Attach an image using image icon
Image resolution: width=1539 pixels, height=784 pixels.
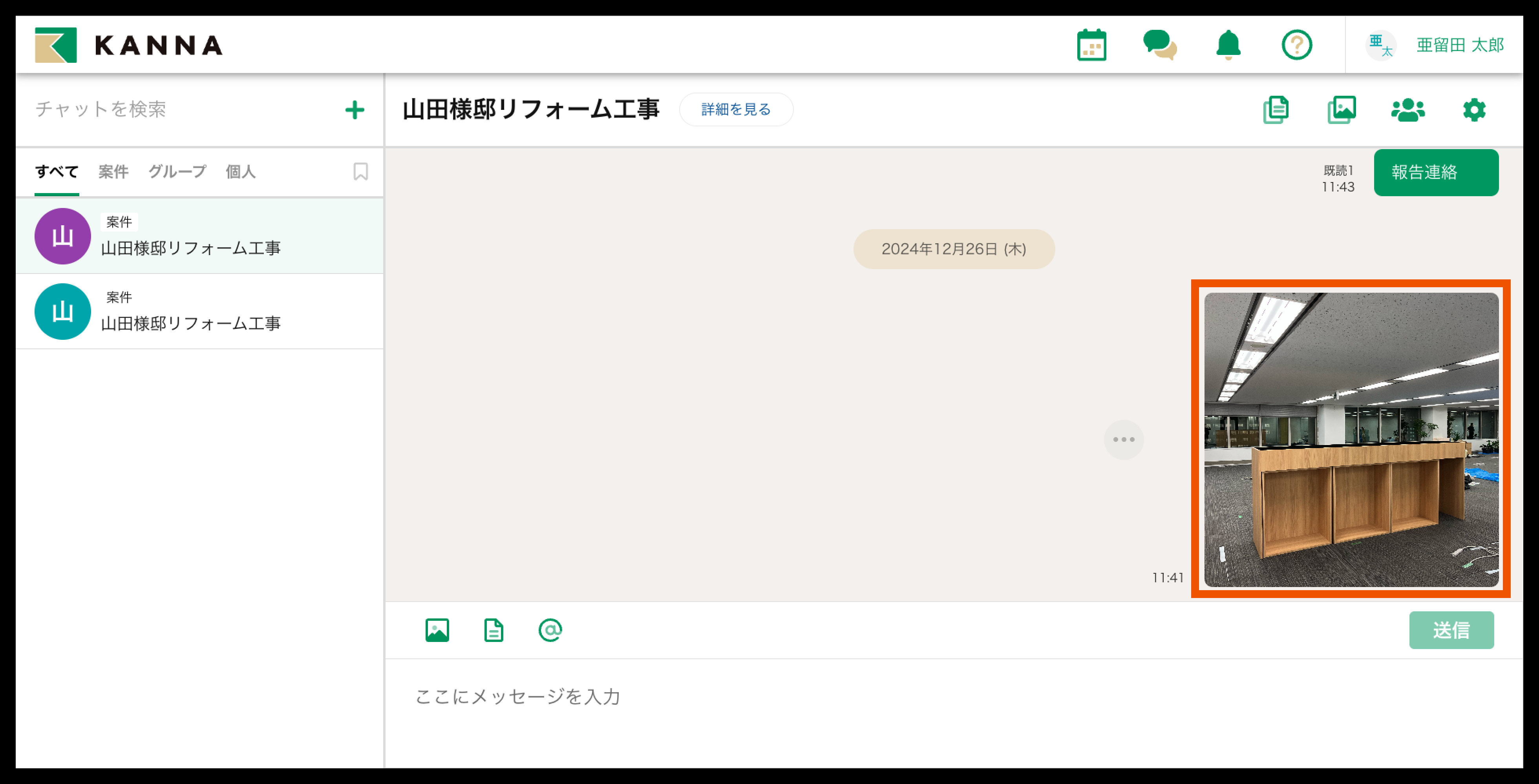[437, 630]
